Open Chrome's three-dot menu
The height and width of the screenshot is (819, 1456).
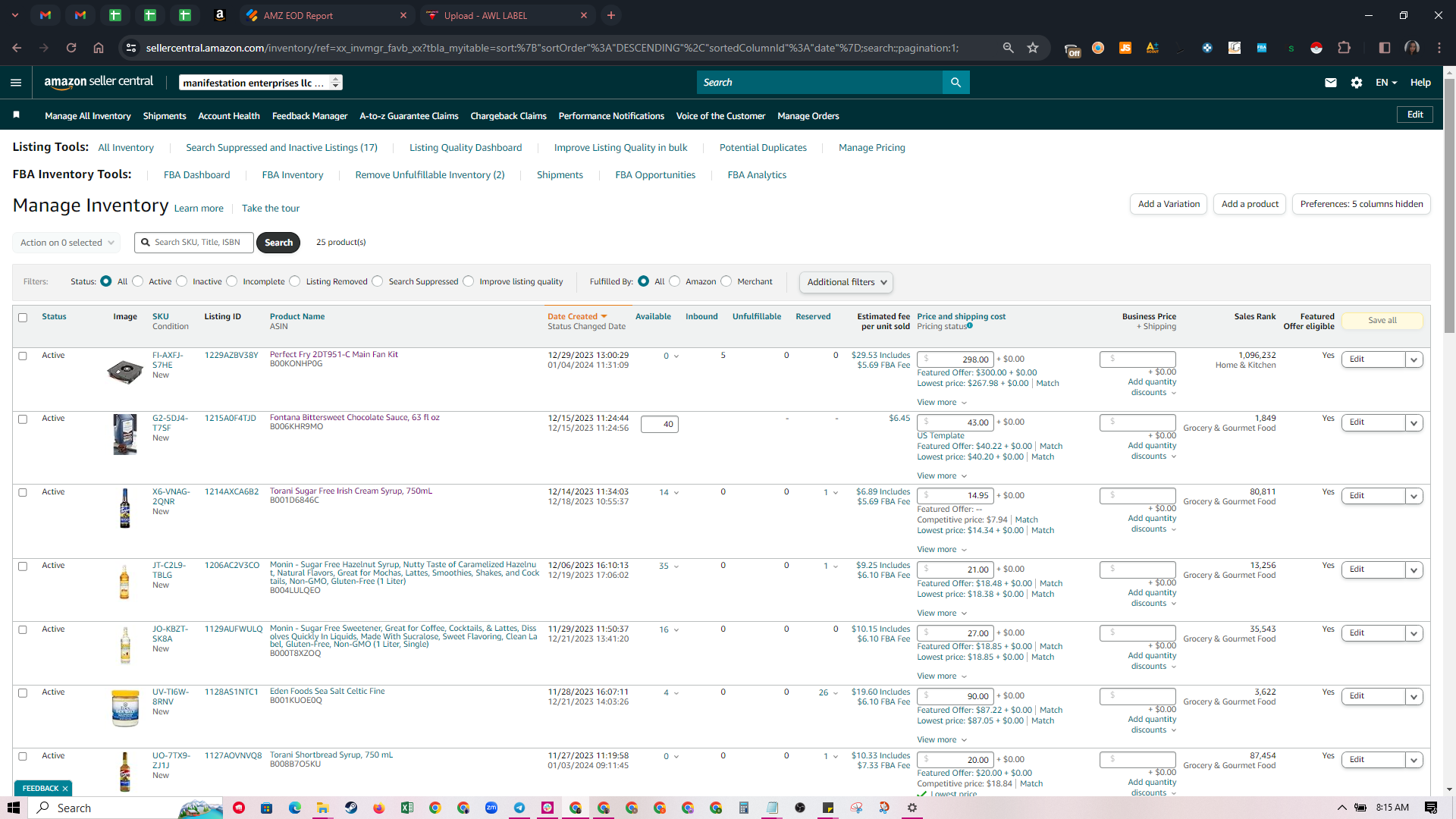[1439, 48]
